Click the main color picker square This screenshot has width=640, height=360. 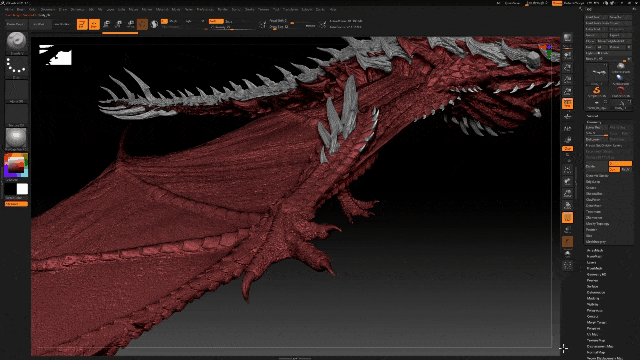coord(16,165)
